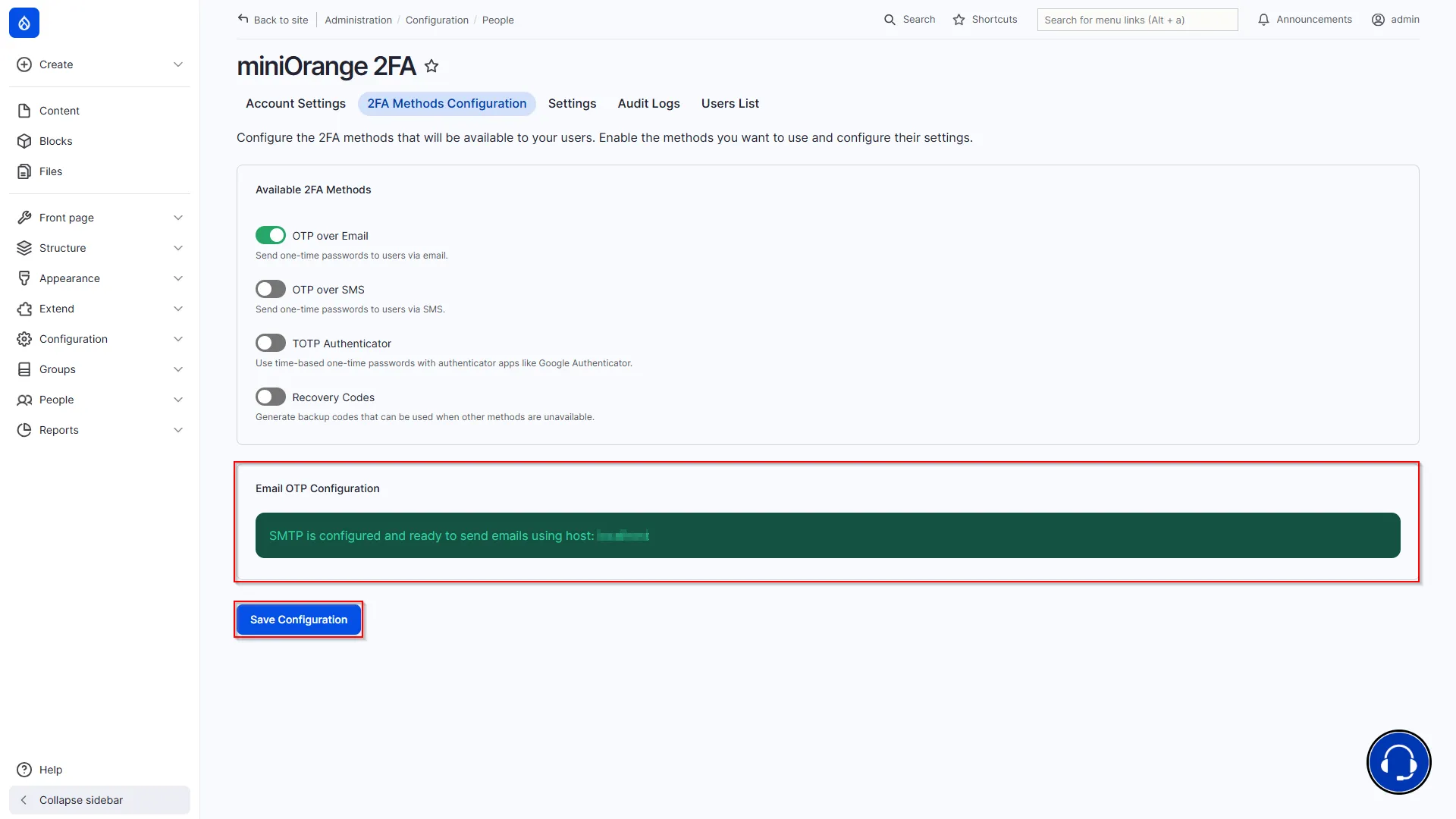Enable the OTP over SMS toggle
This screenshot has height=819, width=1456.
click(271, 290)
